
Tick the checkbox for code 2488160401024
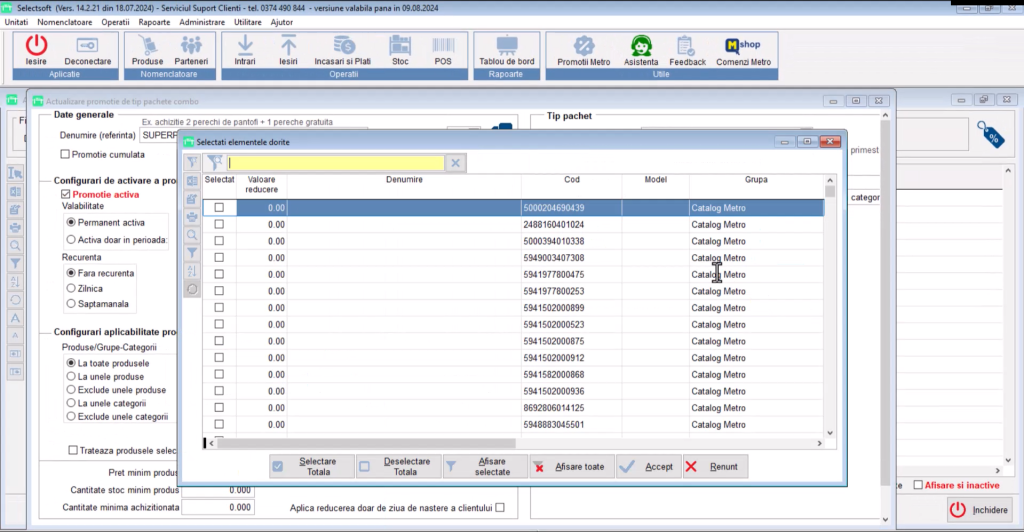(219, 225)
